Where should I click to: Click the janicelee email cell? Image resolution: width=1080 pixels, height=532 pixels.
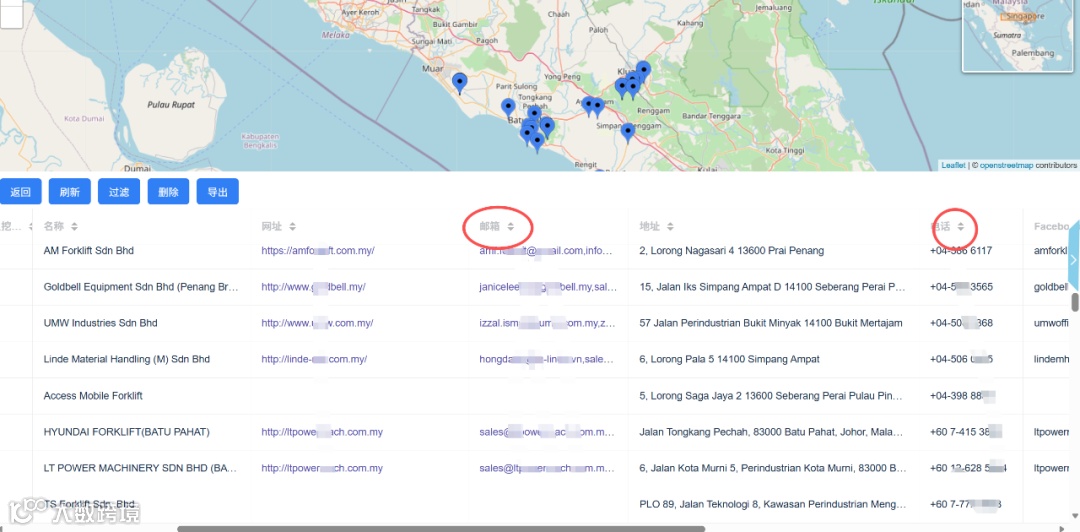(x=548, y=287)
